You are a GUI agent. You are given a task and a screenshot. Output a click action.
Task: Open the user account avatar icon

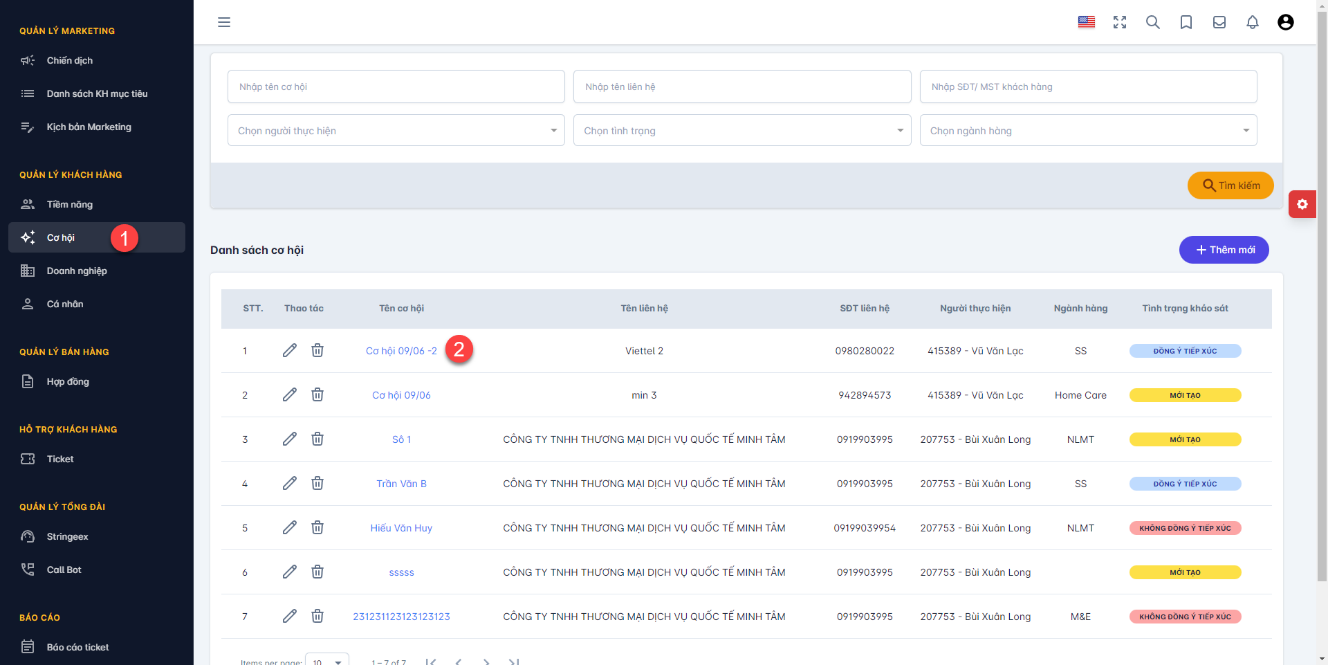(x=1286, y=22)
